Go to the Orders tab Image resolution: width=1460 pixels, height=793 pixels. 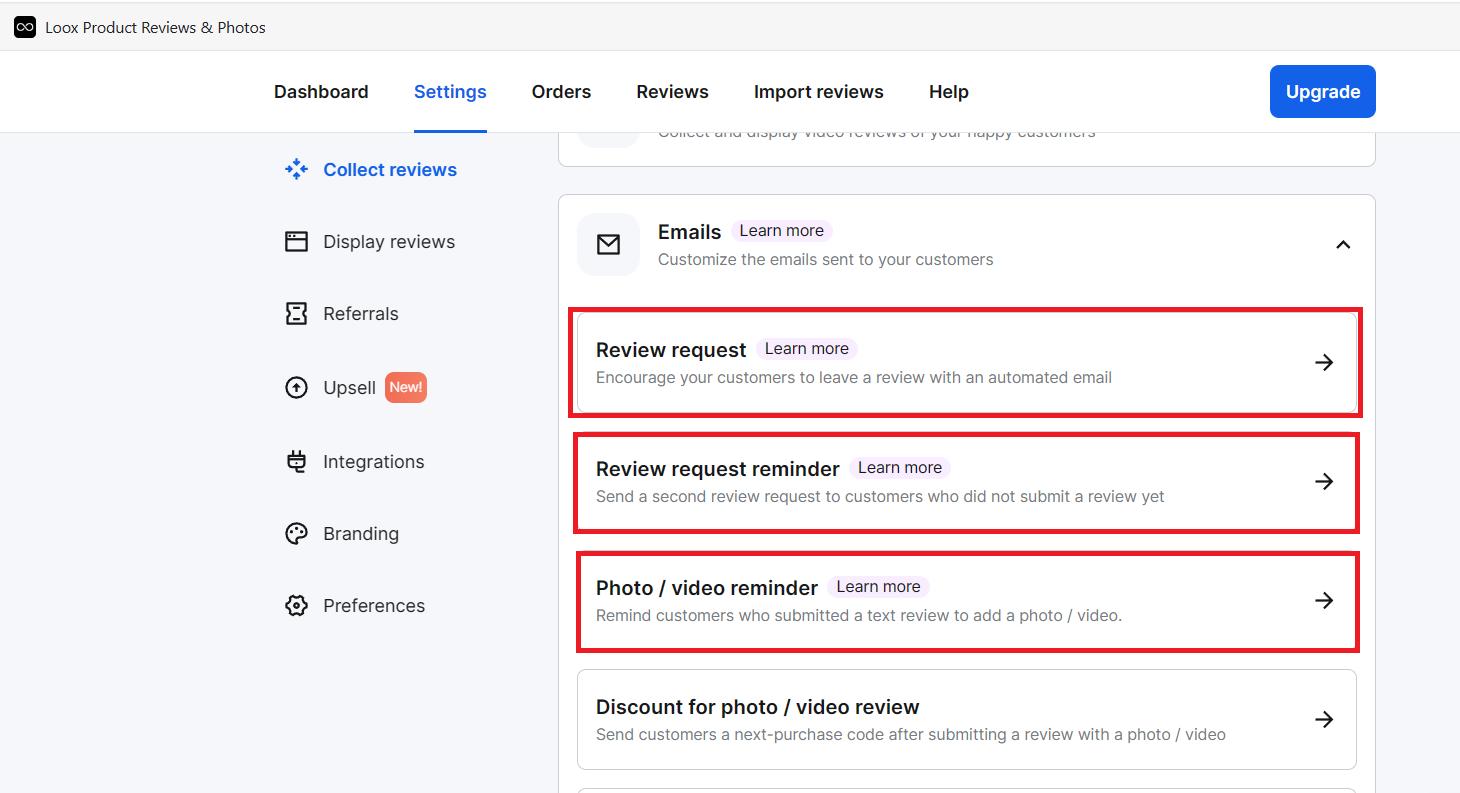(561, 92)
